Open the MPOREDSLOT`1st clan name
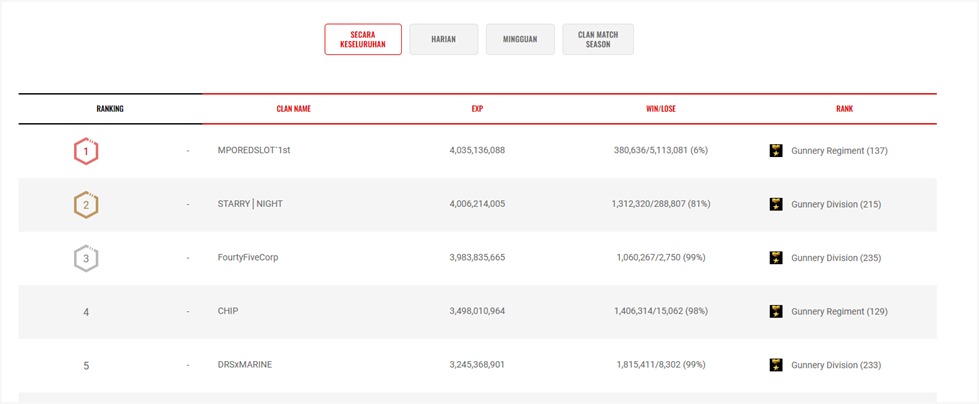This screenshot has width=979, height=404. (253, 151)
